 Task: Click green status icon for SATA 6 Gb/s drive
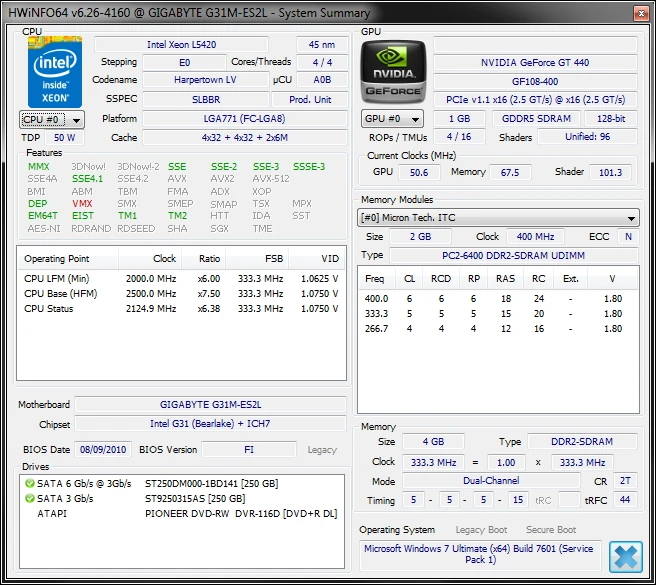[30, 484]
